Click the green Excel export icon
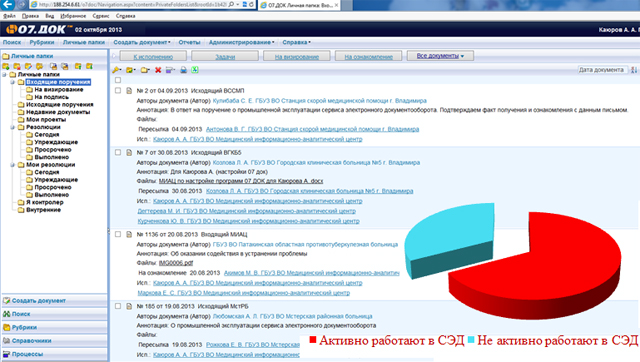Screen dimensions: 640x362 coord(195,70)
